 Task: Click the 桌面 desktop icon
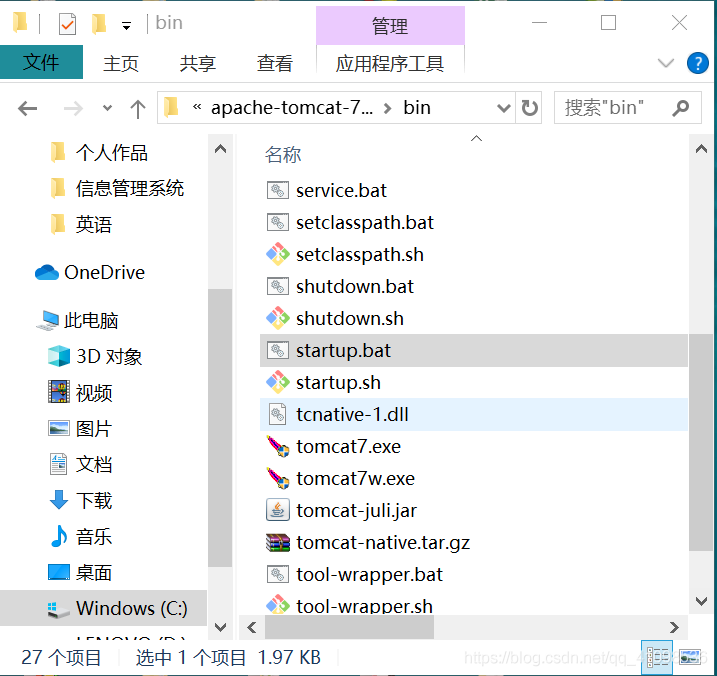tap(59, 572)
